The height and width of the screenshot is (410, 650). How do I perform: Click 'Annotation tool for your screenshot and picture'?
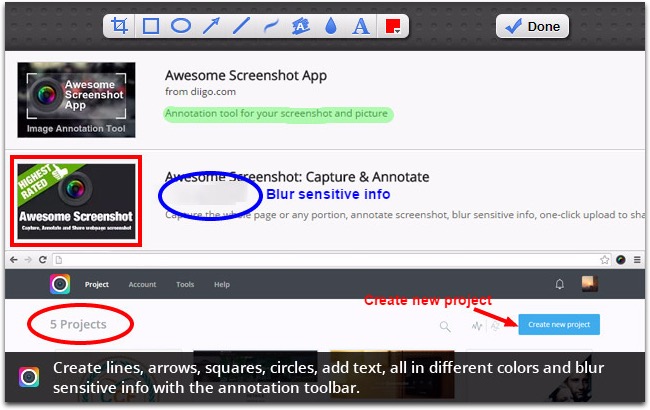(x=276, y=114)
